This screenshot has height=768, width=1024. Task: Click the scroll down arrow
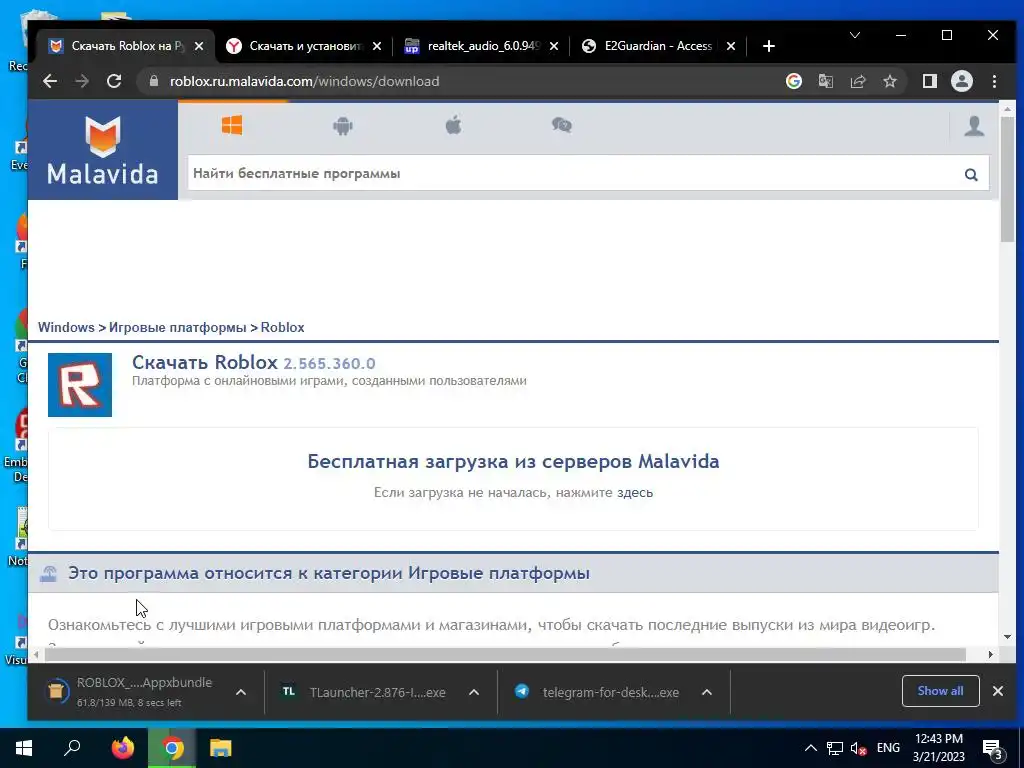pos(1007,637)
